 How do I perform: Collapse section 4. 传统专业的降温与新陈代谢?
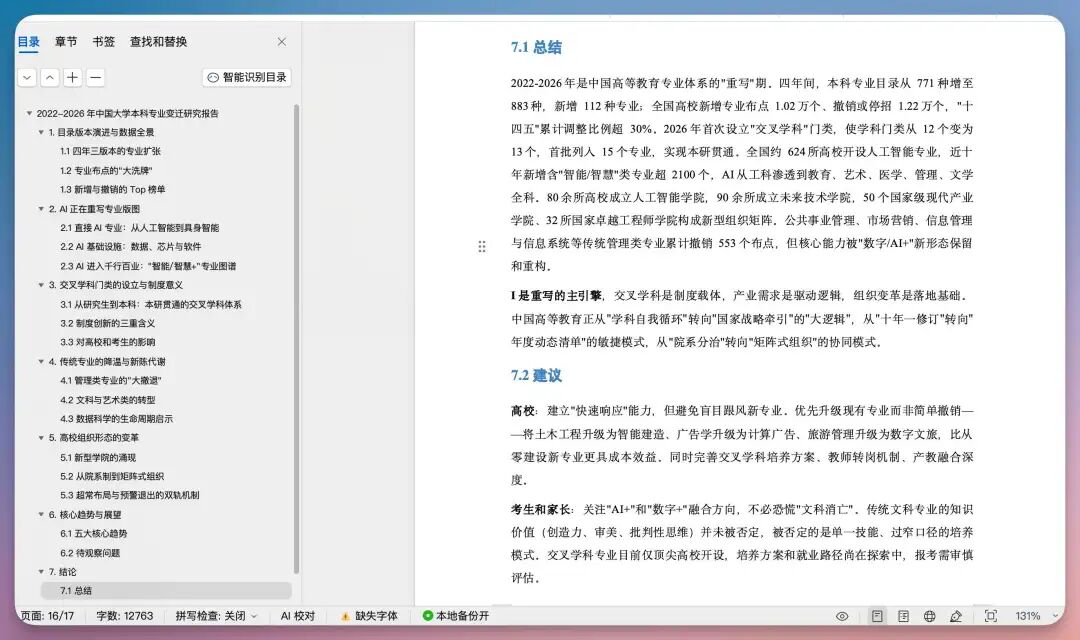pyautogui.click(x=41, y=361)
